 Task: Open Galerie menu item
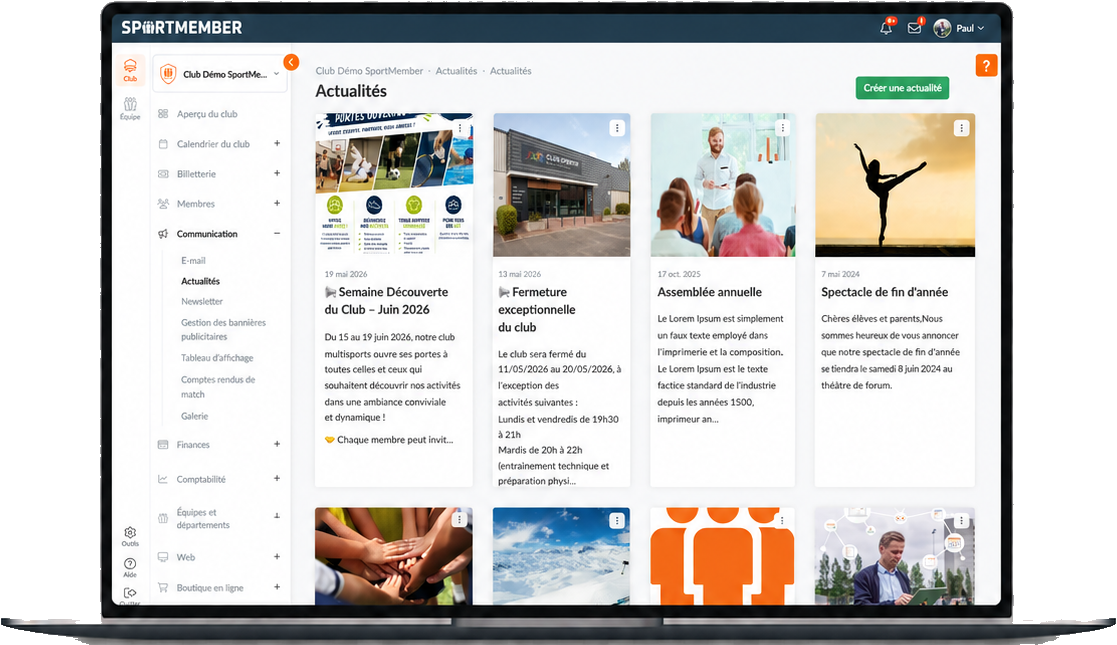click(x=194, y=416)
